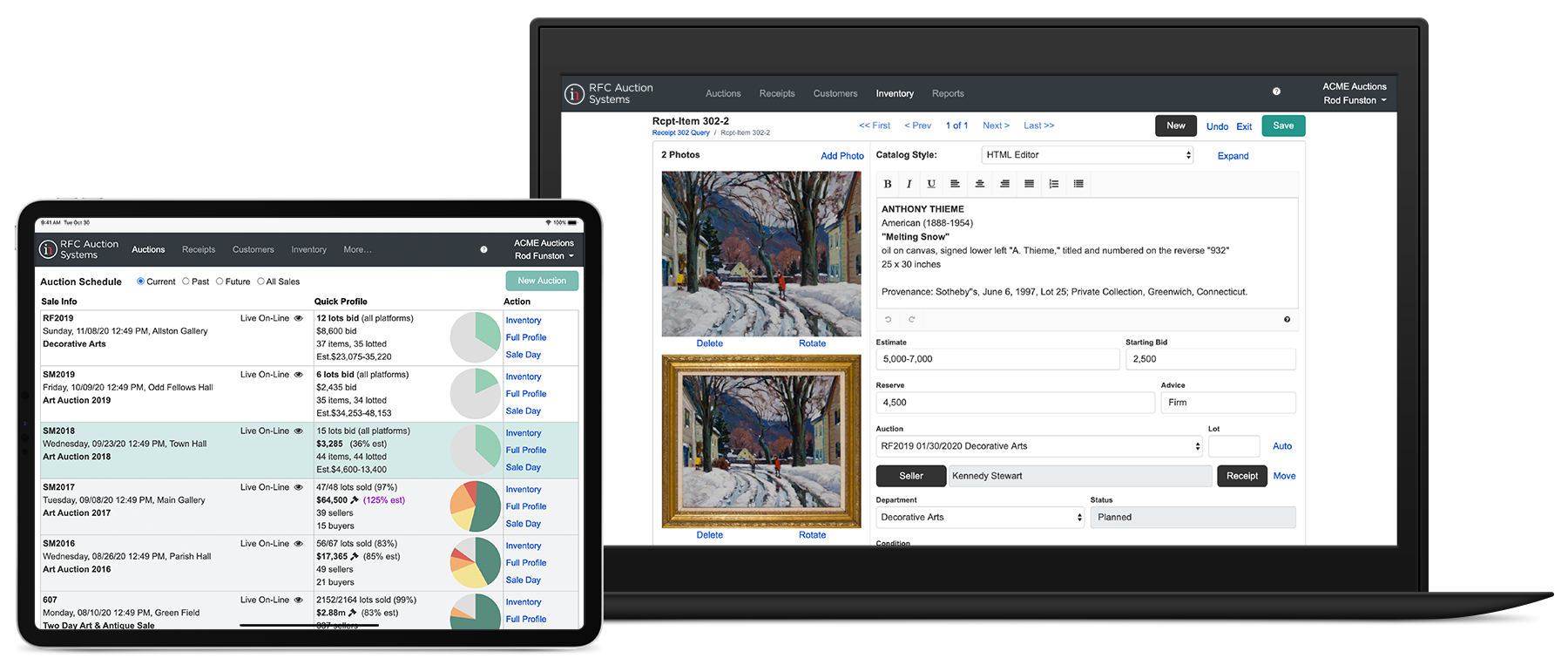Select the Future auction schedule filter
The height and width of the screenshot is (665, 1568).
coord(220,282)
